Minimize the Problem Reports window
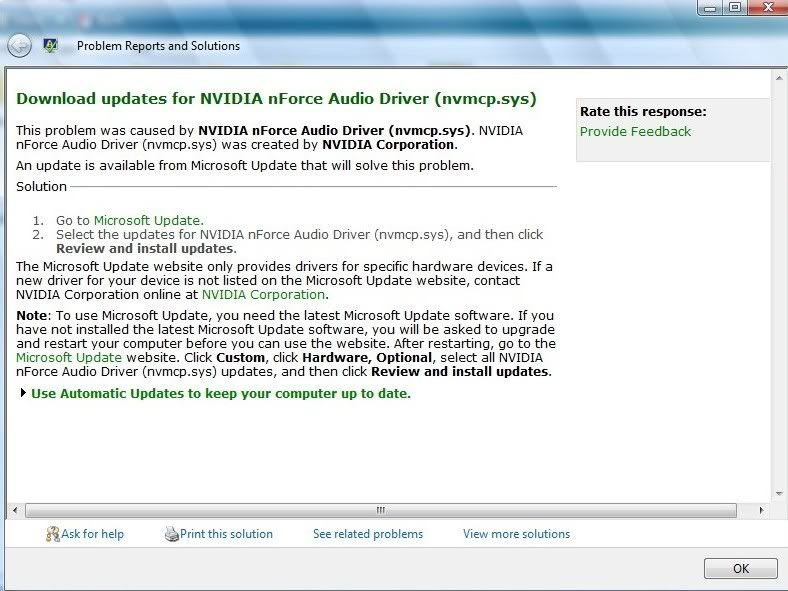This screenshot has width=788, height=591. pos(710,8)
